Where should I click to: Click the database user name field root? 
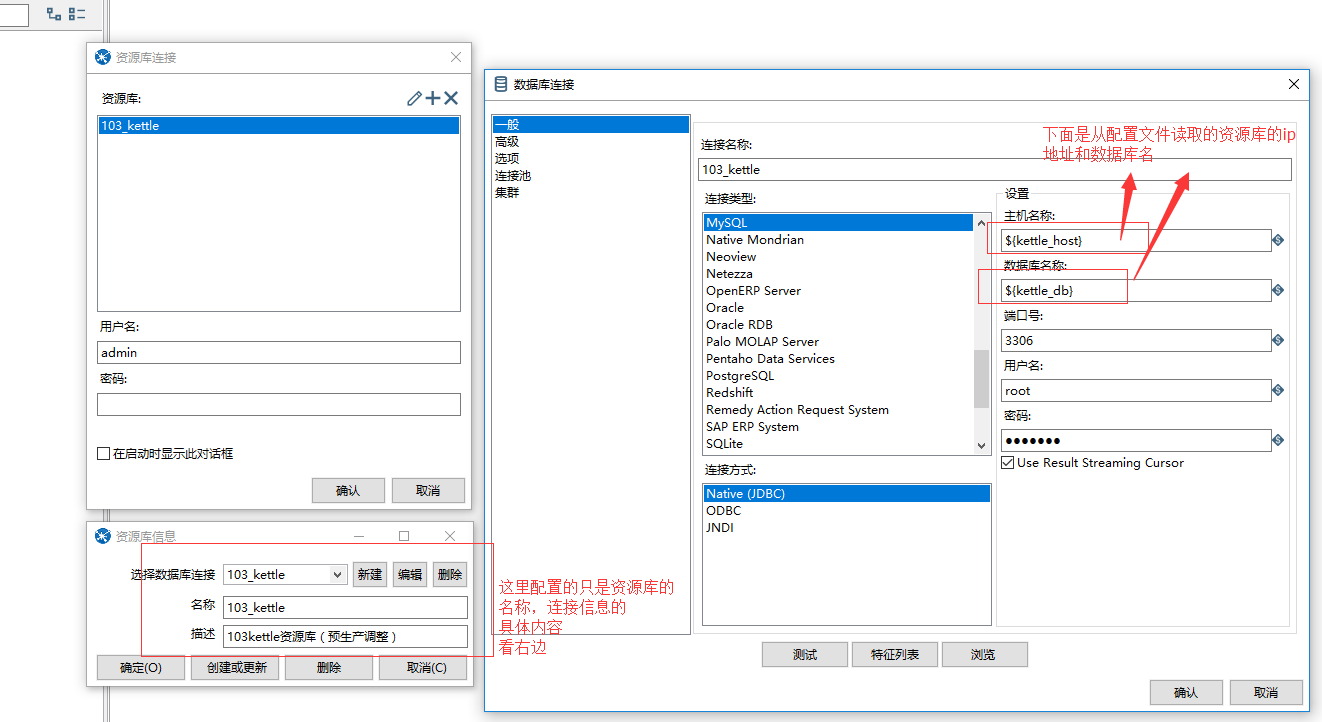[x=1136, y=390]
